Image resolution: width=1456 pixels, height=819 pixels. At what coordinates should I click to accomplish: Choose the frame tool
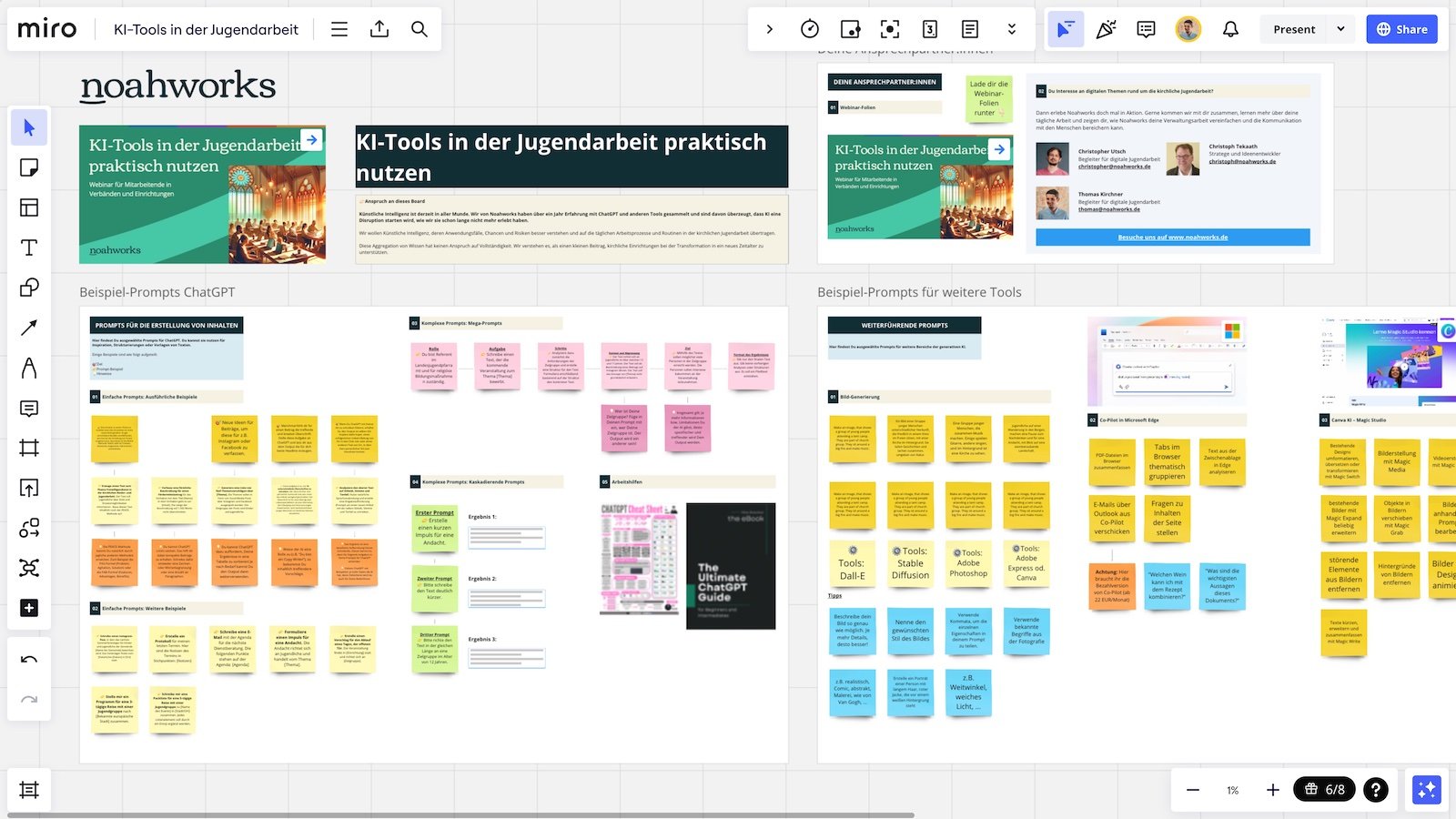(29, 448)
